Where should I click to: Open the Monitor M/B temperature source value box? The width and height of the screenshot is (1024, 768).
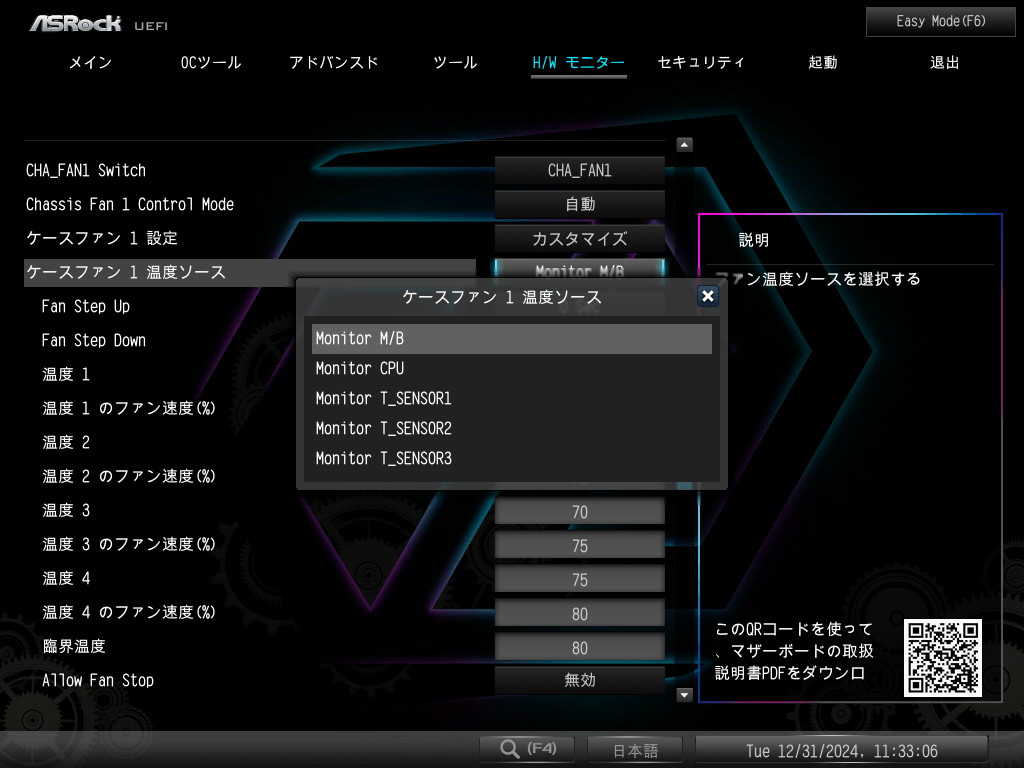579,268
